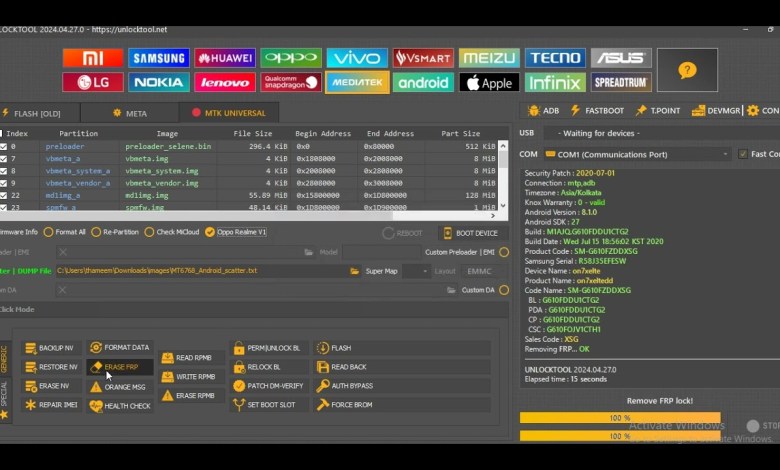Click the partition table horizontal scrollbar
Viewport: 780px width, 470px height.
click(196, 216)
